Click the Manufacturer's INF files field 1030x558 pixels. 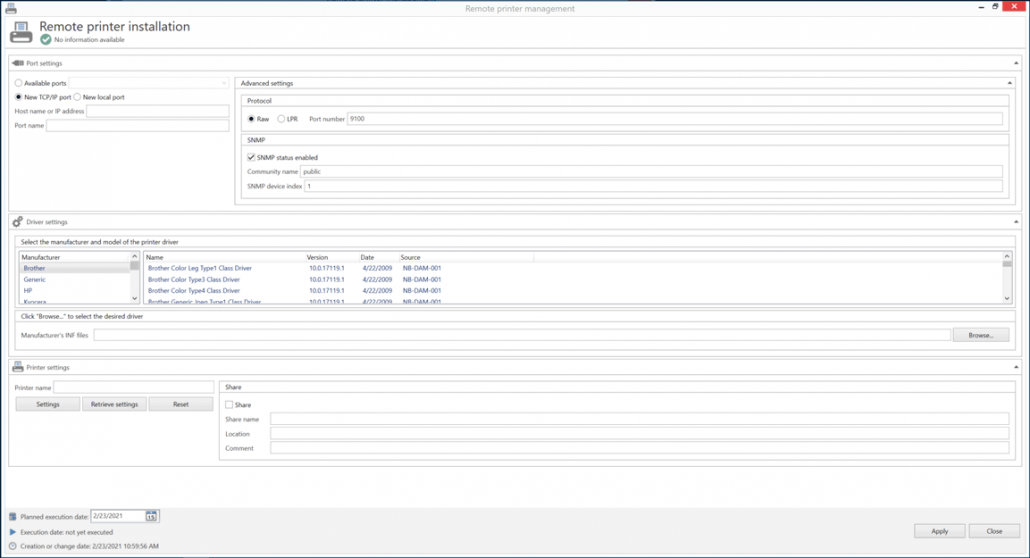coord(522,335)
